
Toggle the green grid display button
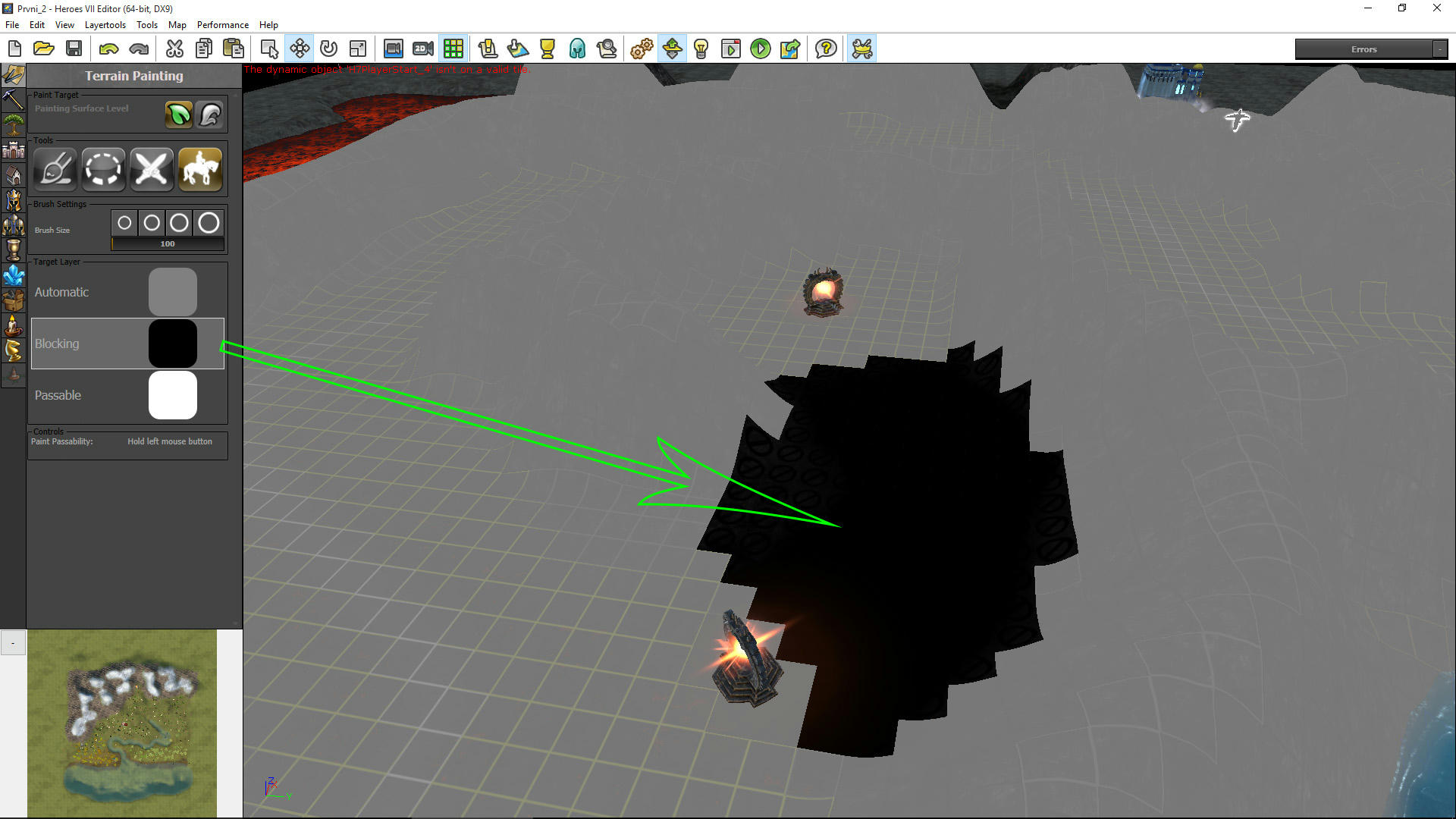click(x=453, y=49)
